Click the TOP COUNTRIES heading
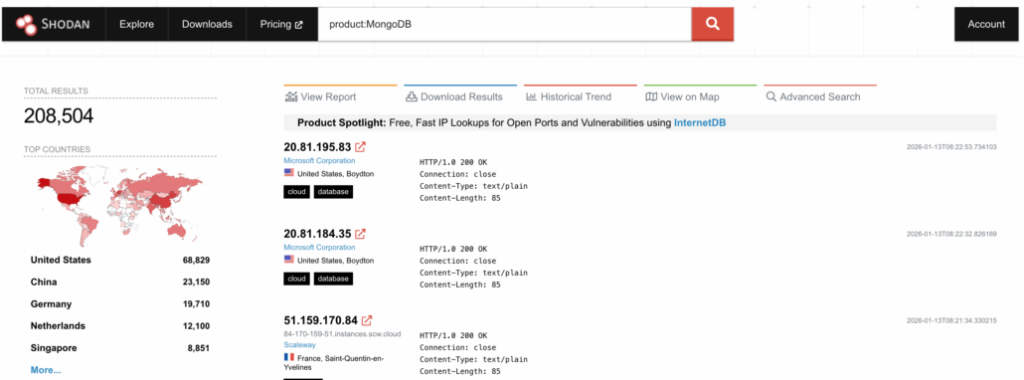The height and width of the screenshot is (380, 1024). (57, 149)
